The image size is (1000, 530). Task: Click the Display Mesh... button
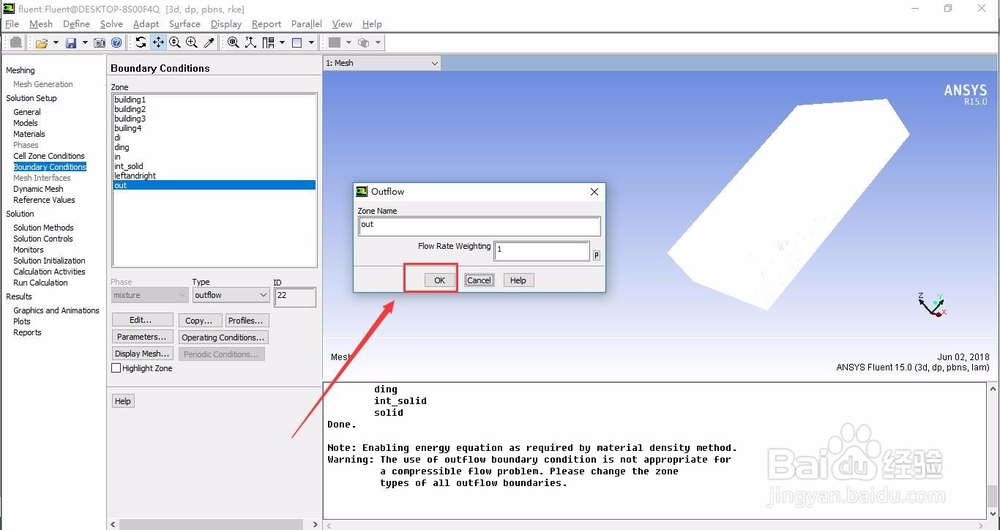pyautogui.click(x=142, y=353)
